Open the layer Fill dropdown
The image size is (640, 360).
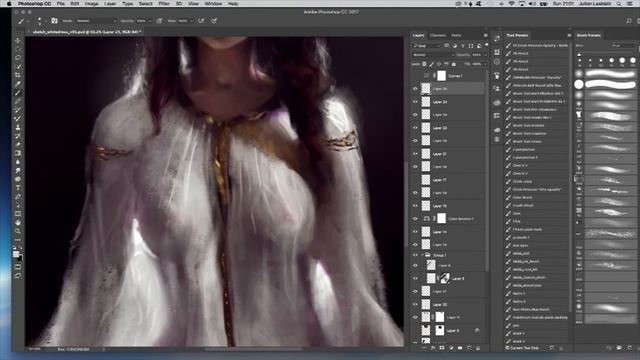[x=484, y=64]
